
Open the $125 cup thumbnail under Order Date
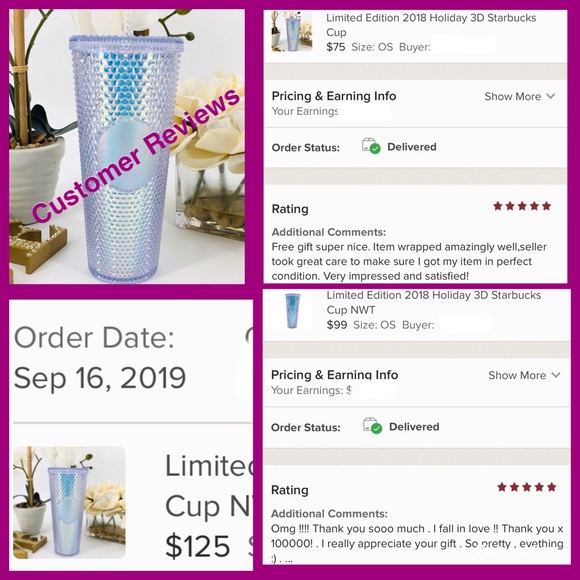coord(69,503)
